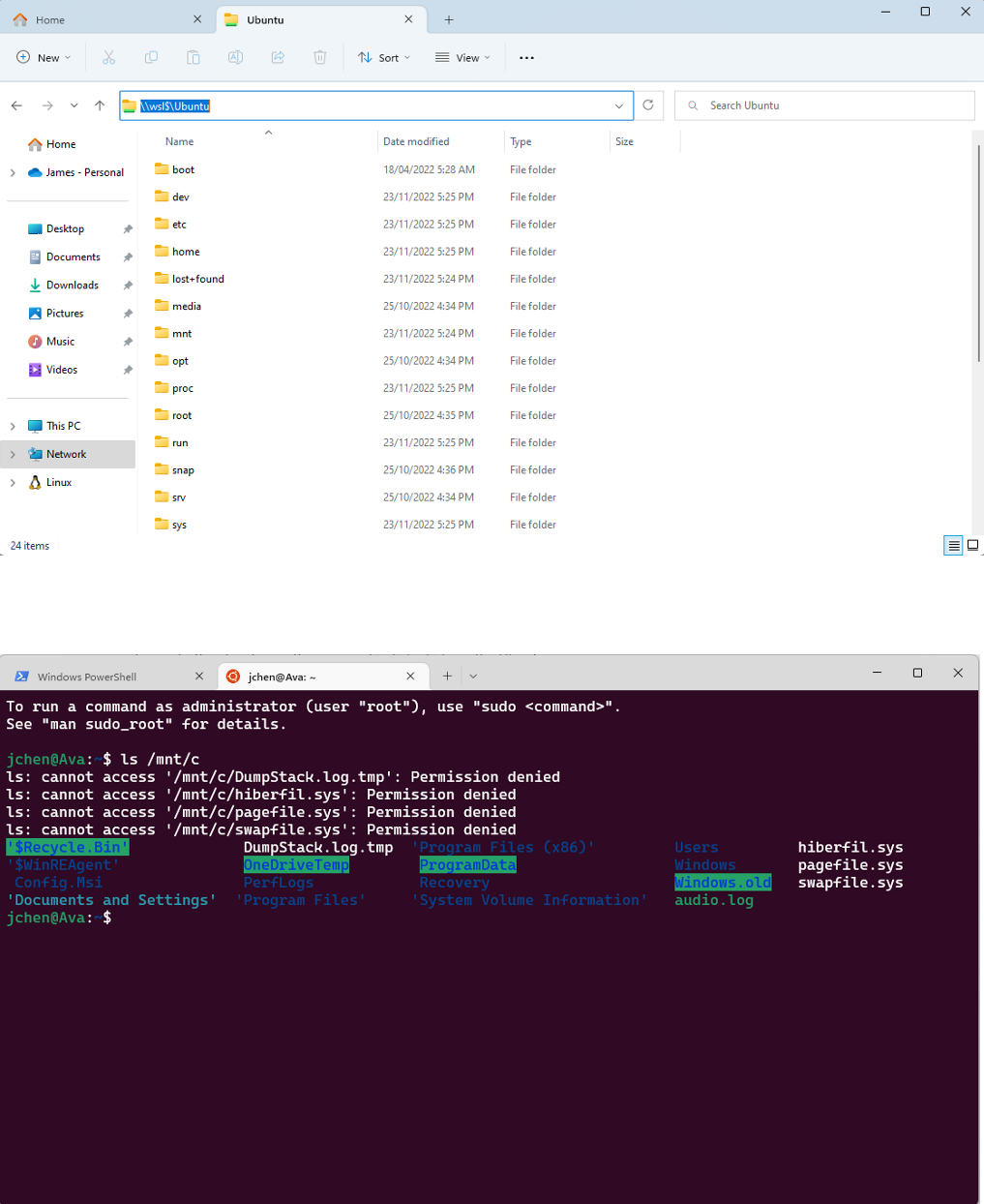
Task: Open the New item dropdown
Action: (x=45, y=58)
